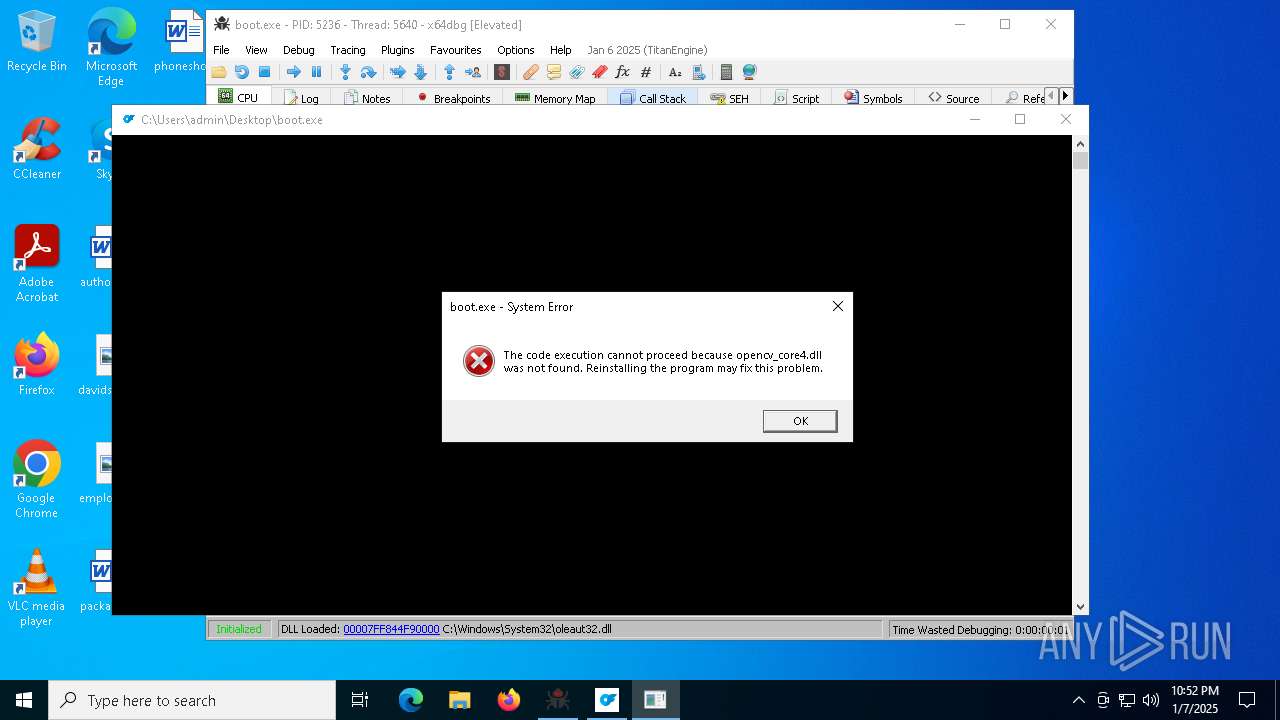1280x720 pixels.
Task: Switch to the CPU tab
Action: (x=238, y=97)
